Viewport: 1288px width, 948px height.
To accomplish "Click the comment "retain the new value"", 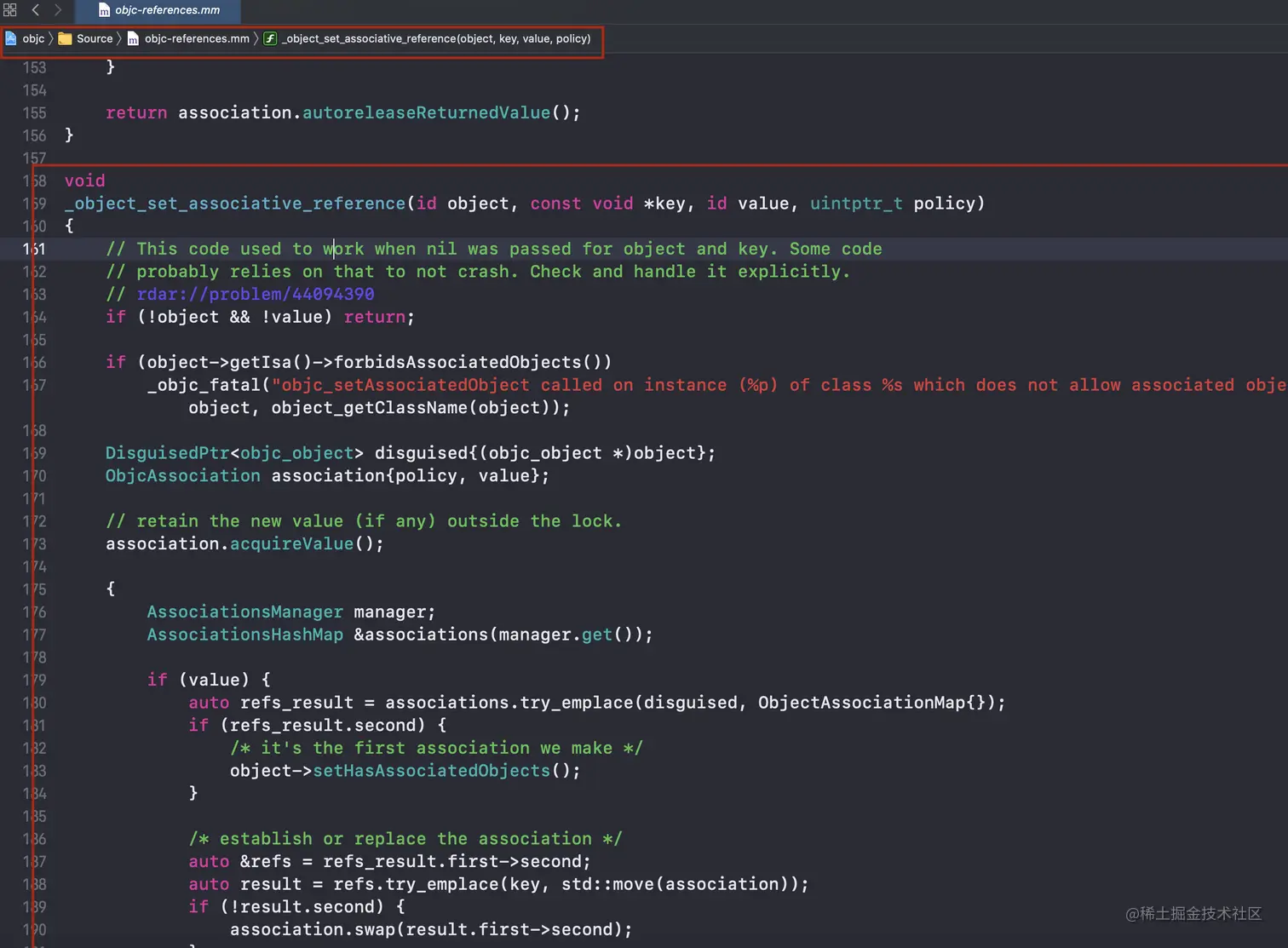I will coord(240,521).
